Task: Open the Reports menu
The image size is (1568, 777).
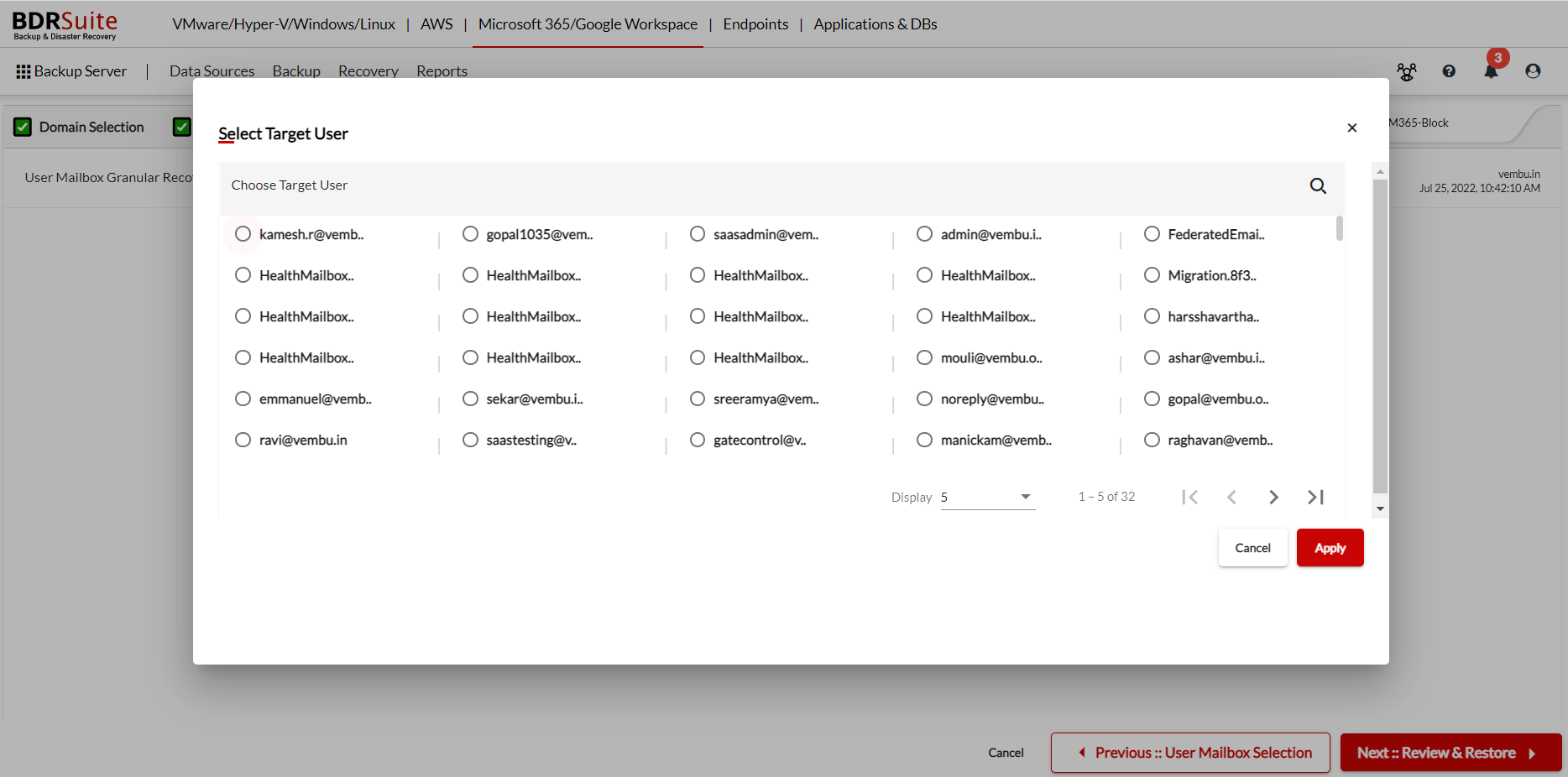Action: 442,71
